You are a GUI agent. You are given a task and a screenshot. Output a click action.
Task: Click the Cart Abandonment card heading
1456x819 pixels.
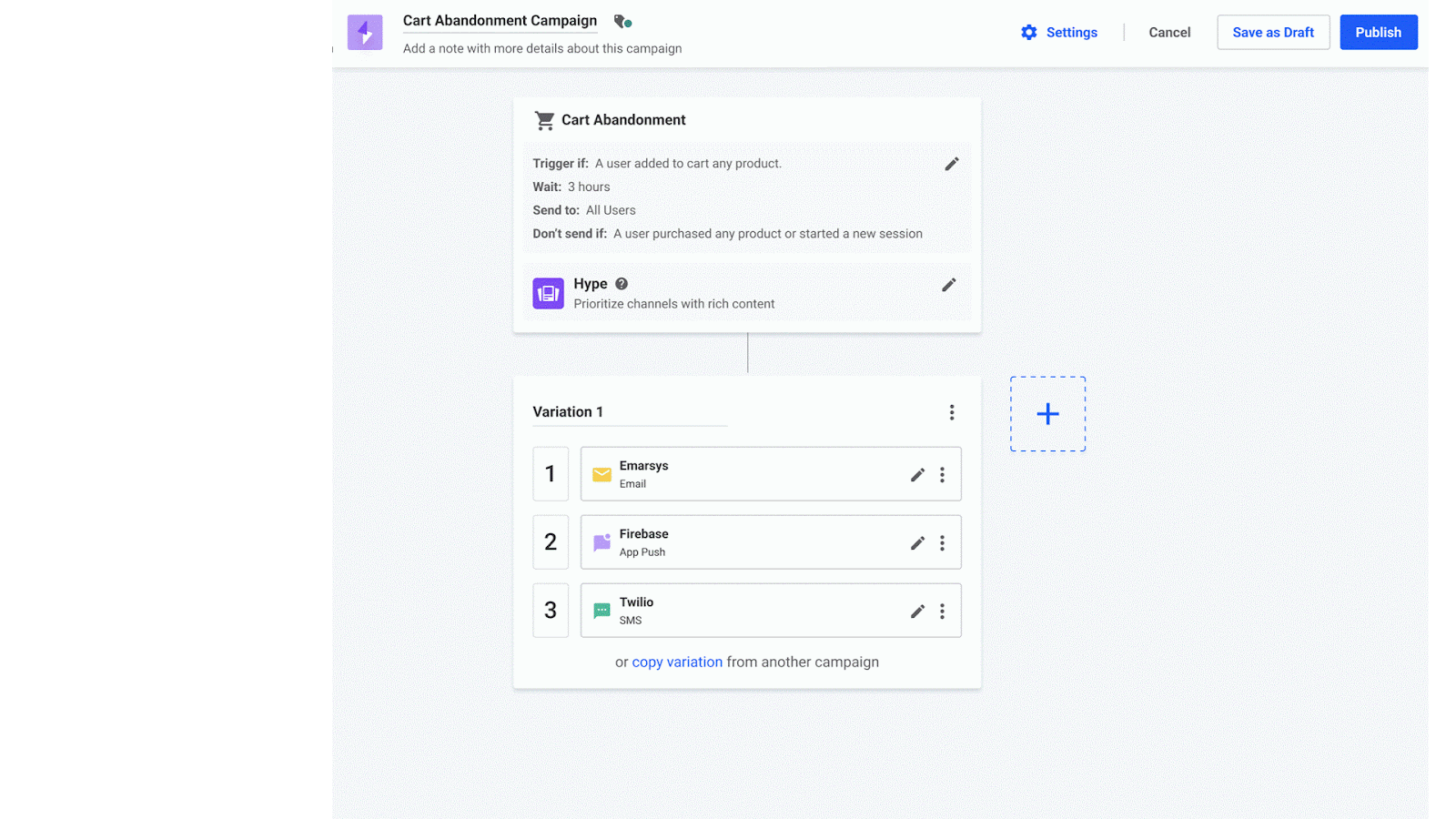click(x=623, y=120)
